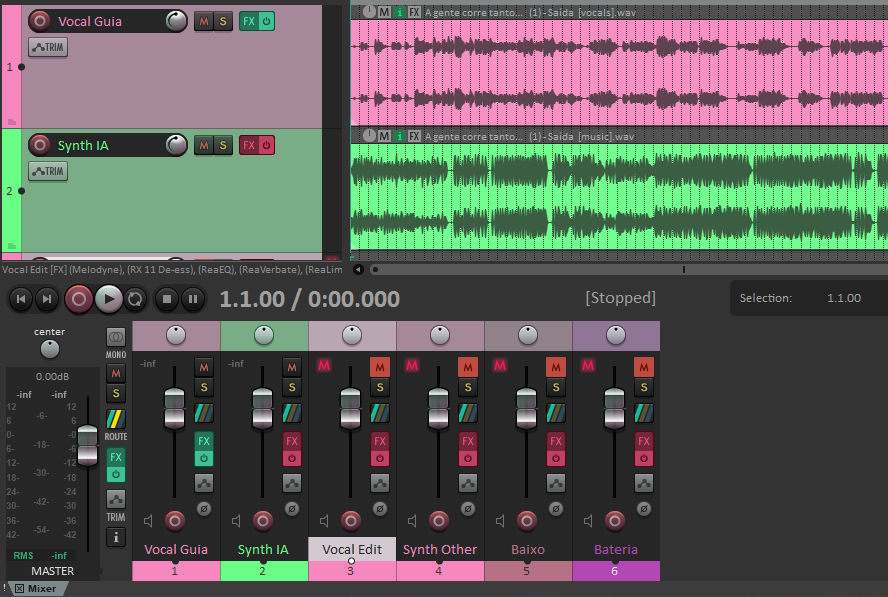
Task: Open TRIM envelope for Vocal Guia track
Action: click(x=48, y=48)
